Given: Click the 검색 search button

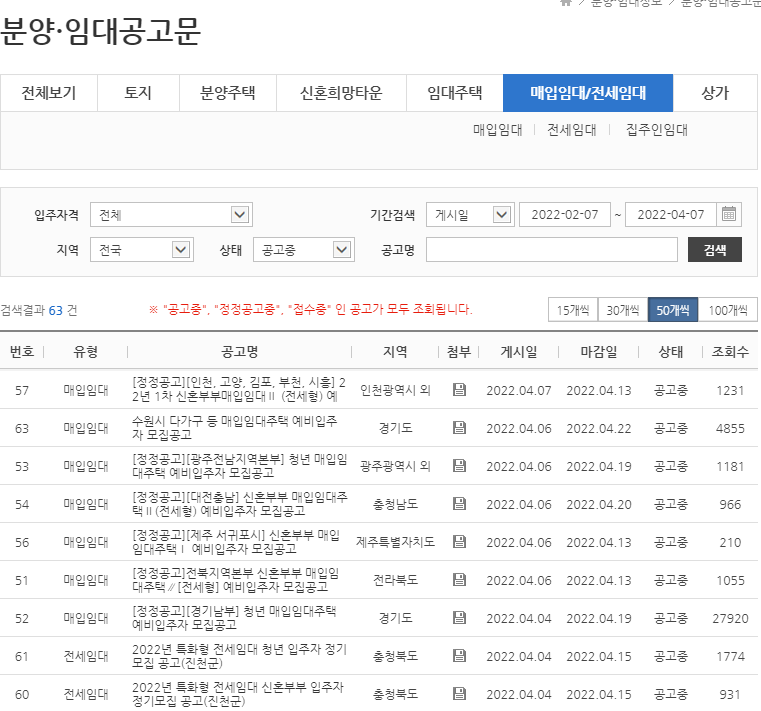Looking at the screenshot, I should (x=714, y=249).
